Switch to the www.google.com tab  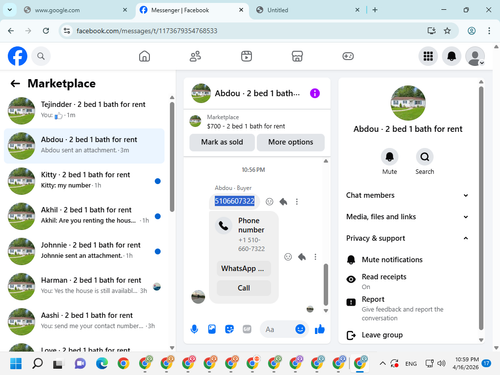[x=76, y=10]
